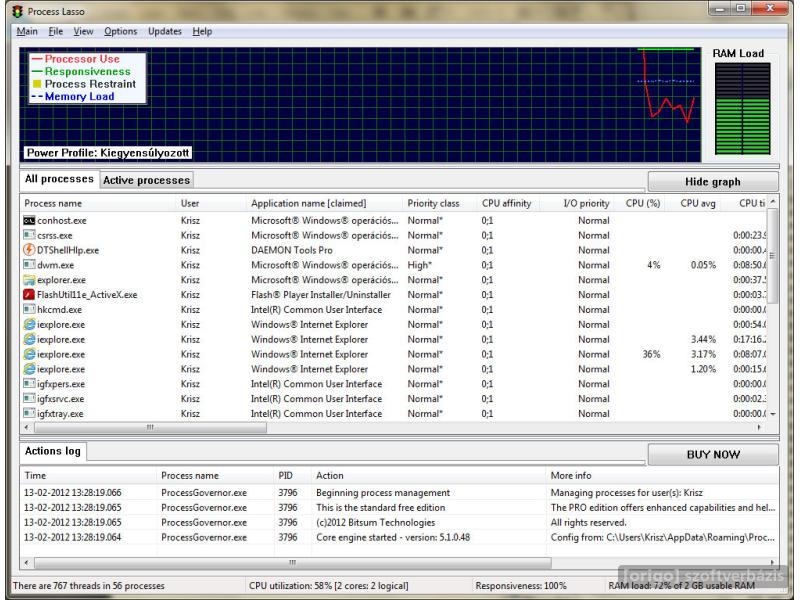Select the igfxpers.exe process icon
800x600 pixels.
pos(29,384)
